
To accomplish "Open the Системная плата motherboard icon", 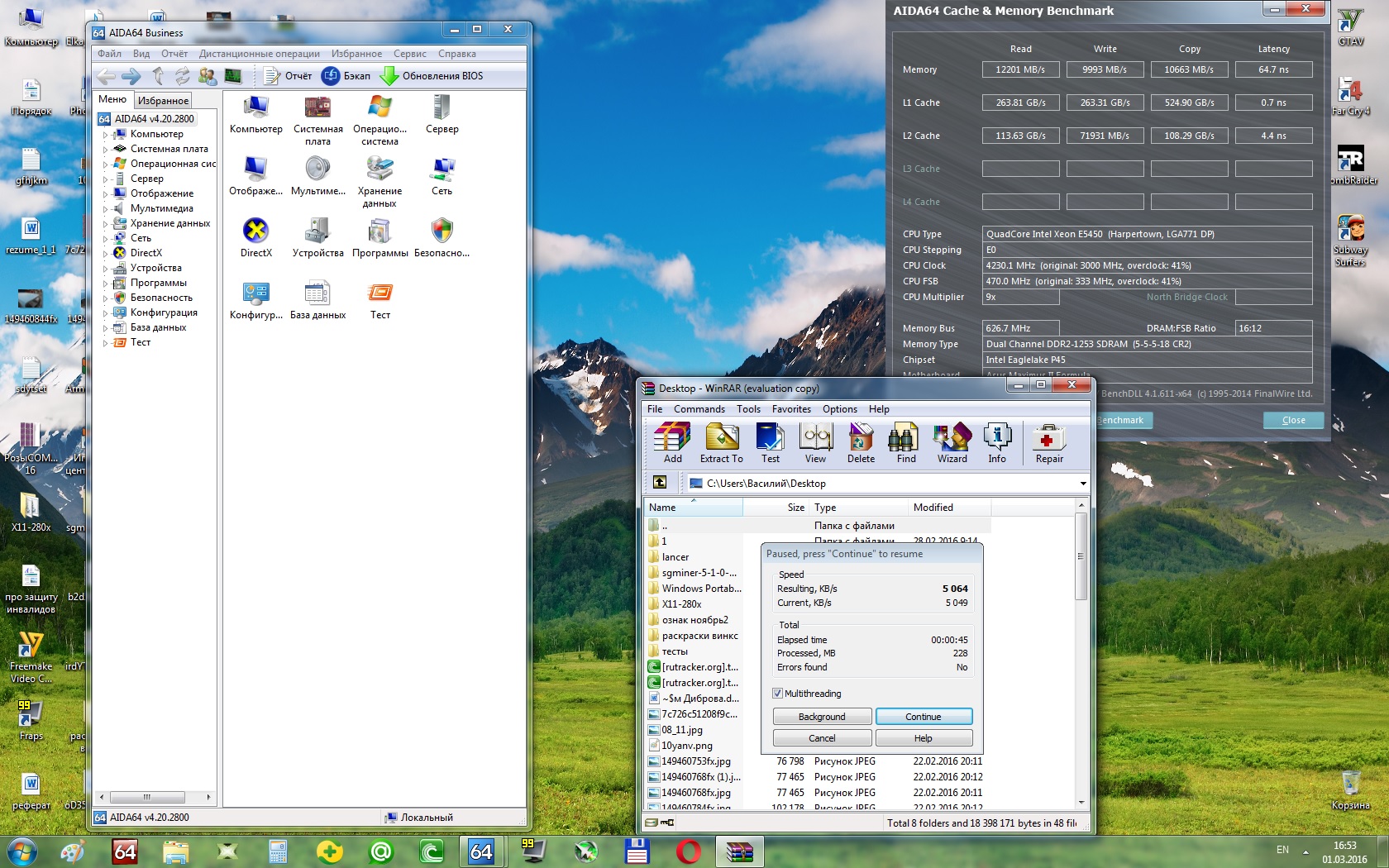I will point(317,121).
